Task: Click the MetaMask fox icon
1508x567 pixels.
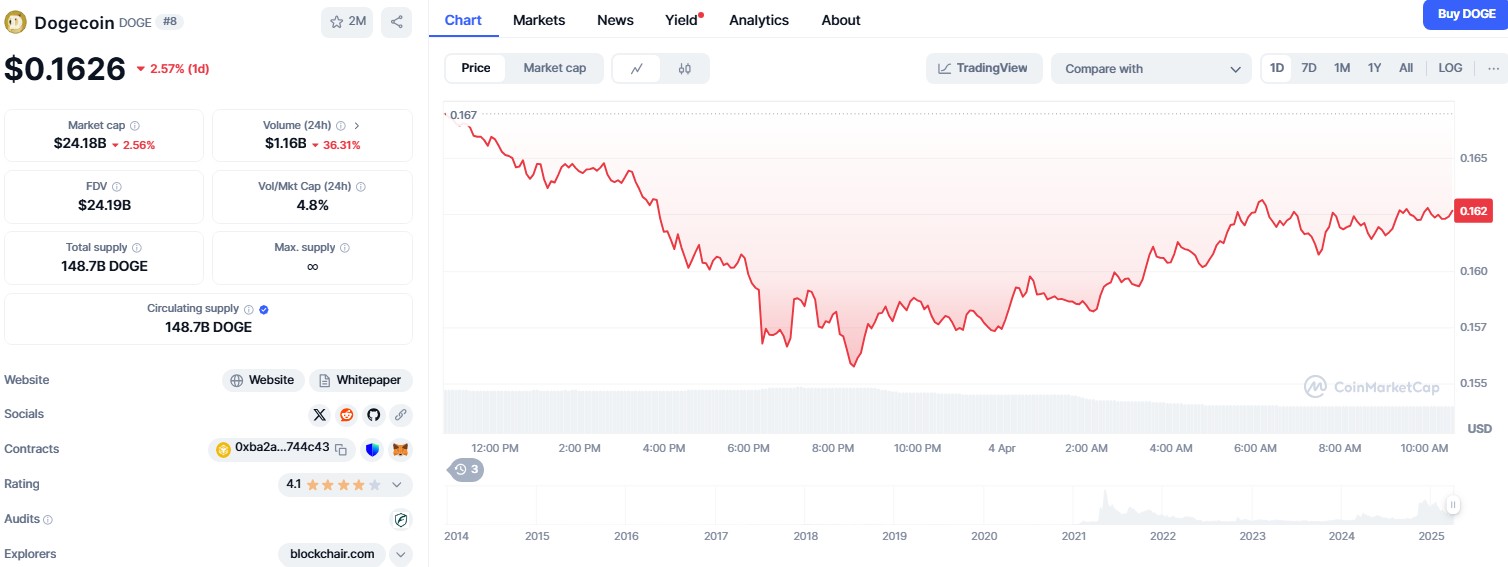Action: click(x=400, y=450)
